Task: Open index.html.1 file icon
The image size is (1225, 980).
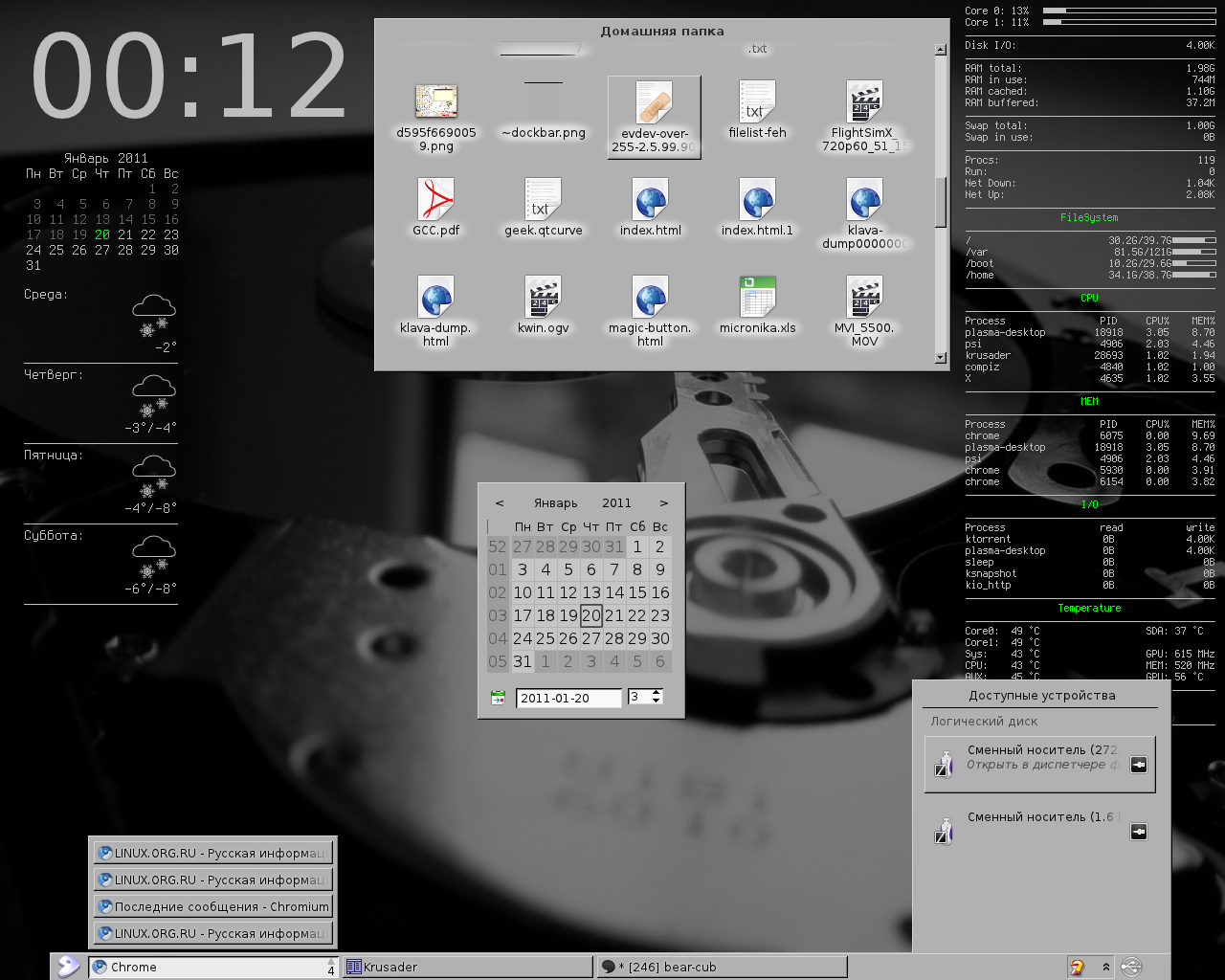Action: tap(757, 199)
